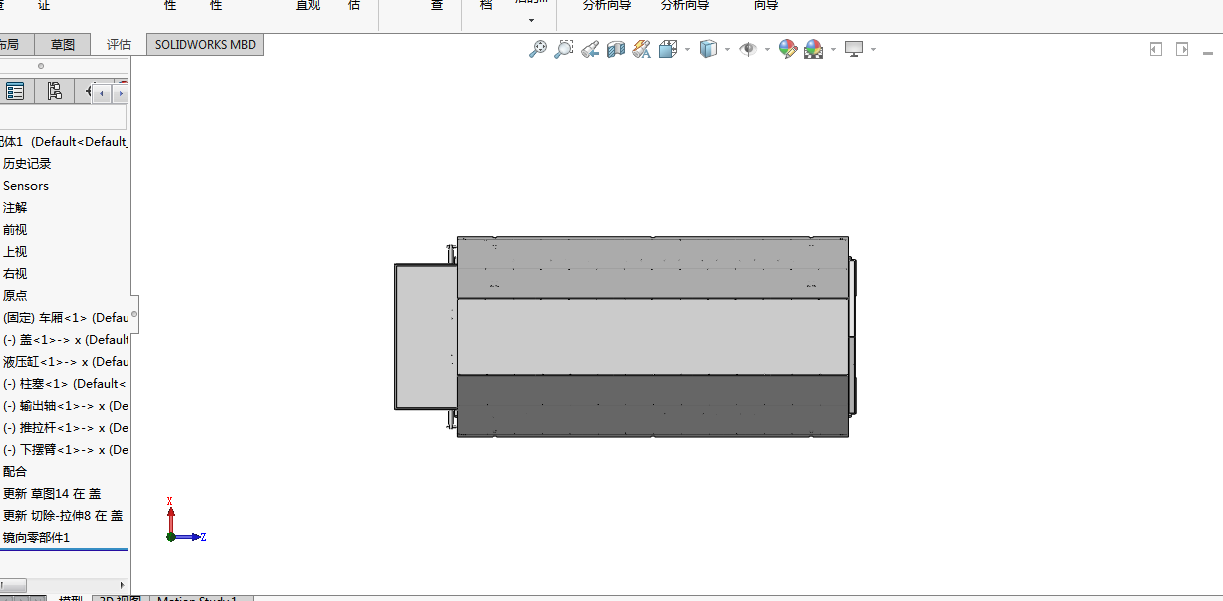
Task: Select the Zoom to Area tool
Action: tap(564, 49)
